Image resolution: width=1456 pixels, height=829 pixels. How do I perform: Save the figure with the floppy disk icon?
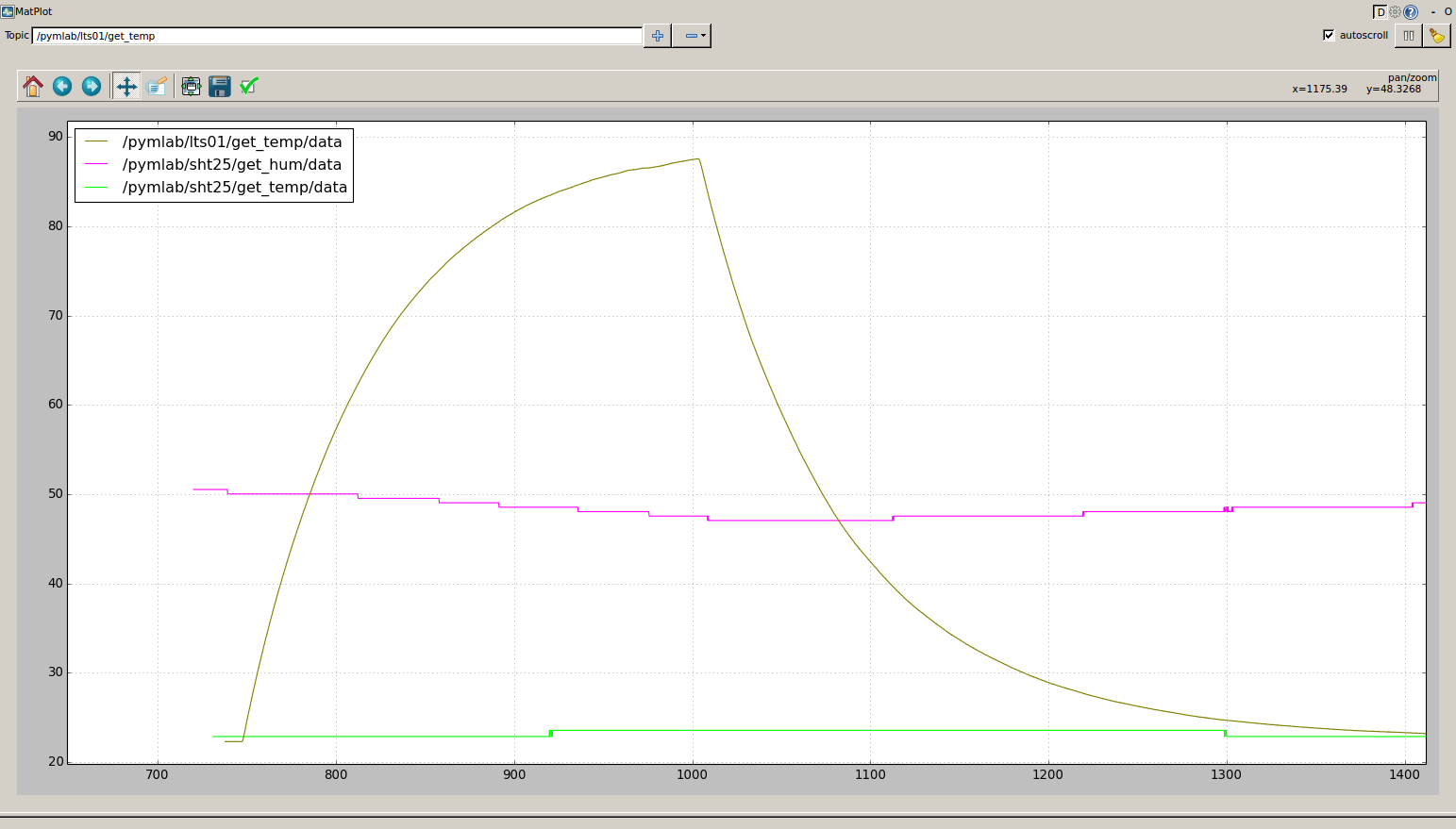220,87
